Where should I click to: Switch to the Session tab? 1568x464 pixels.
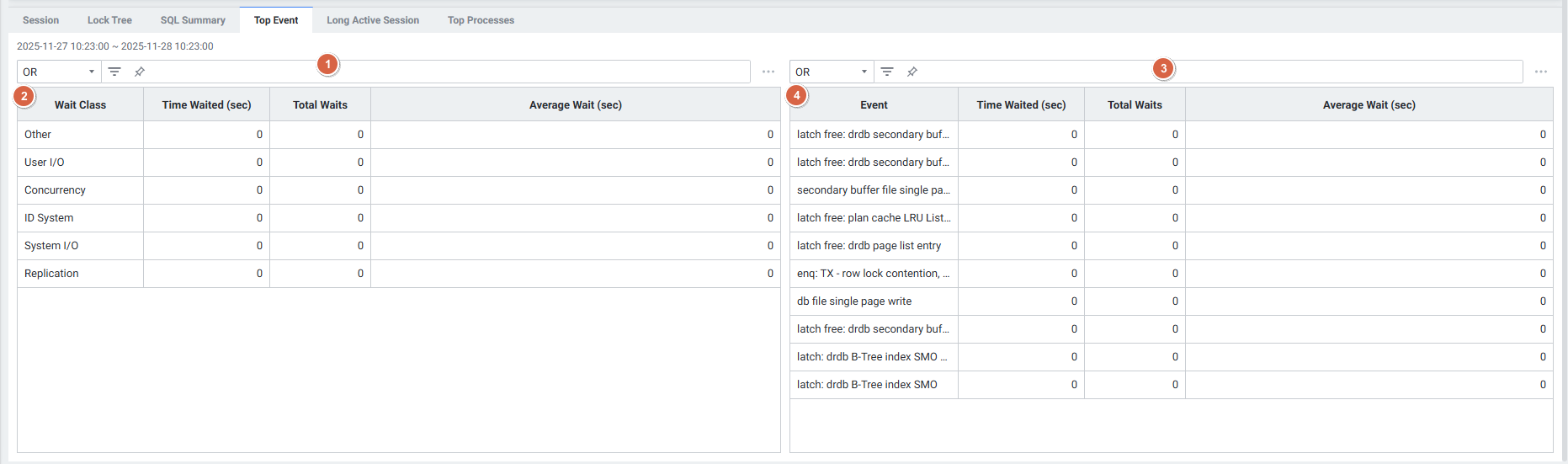40,20
